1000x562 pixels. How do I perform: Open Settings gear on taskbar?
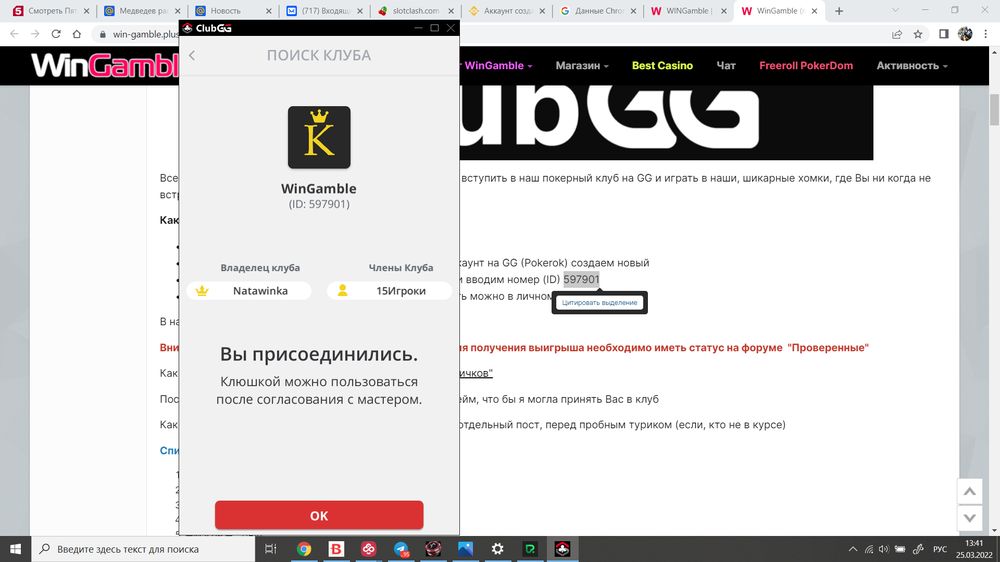pyautogui.click(x=497, y=549)
